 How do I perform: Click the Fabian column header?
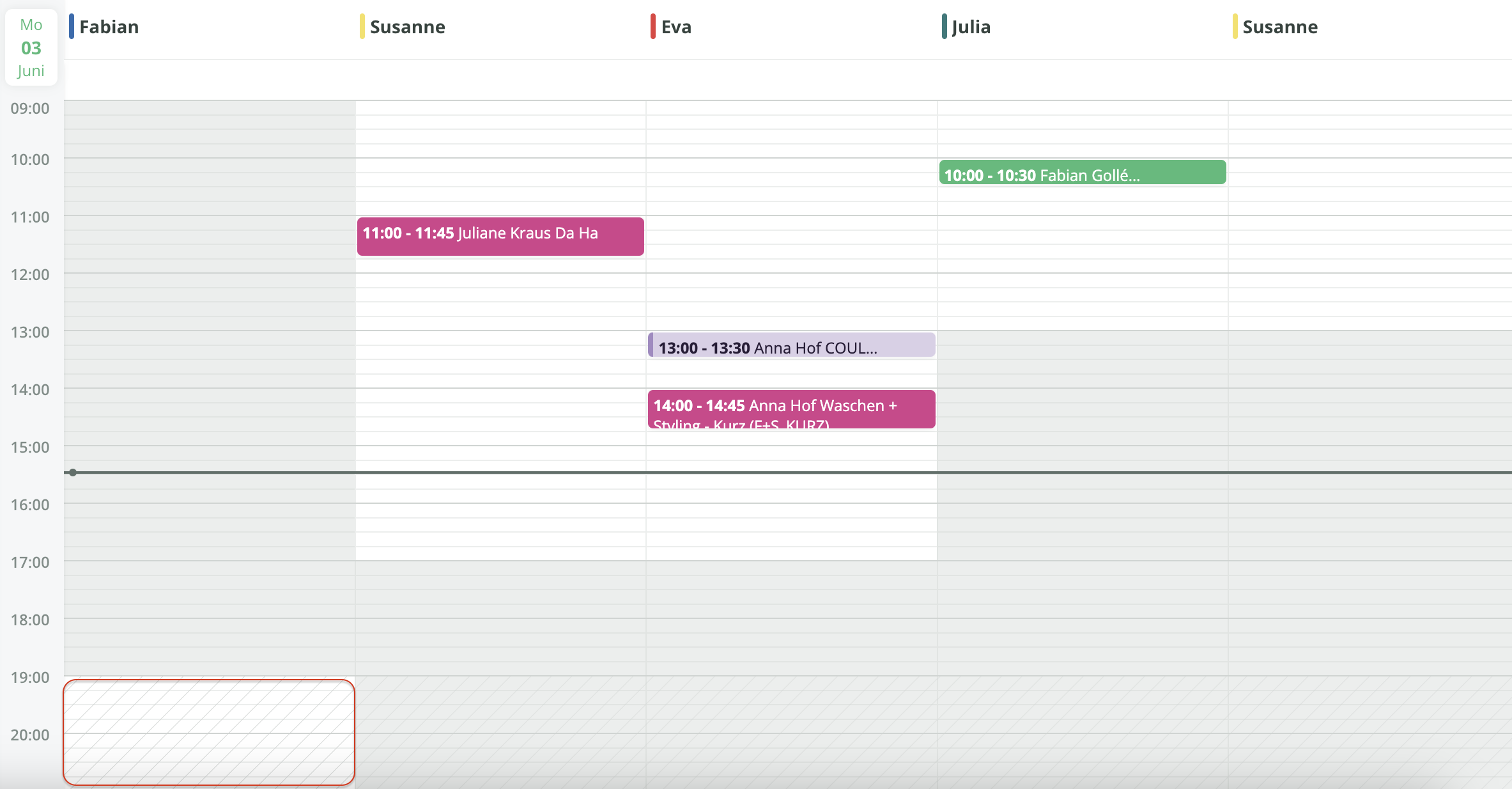pyautogui.click(x=109, y=27)
